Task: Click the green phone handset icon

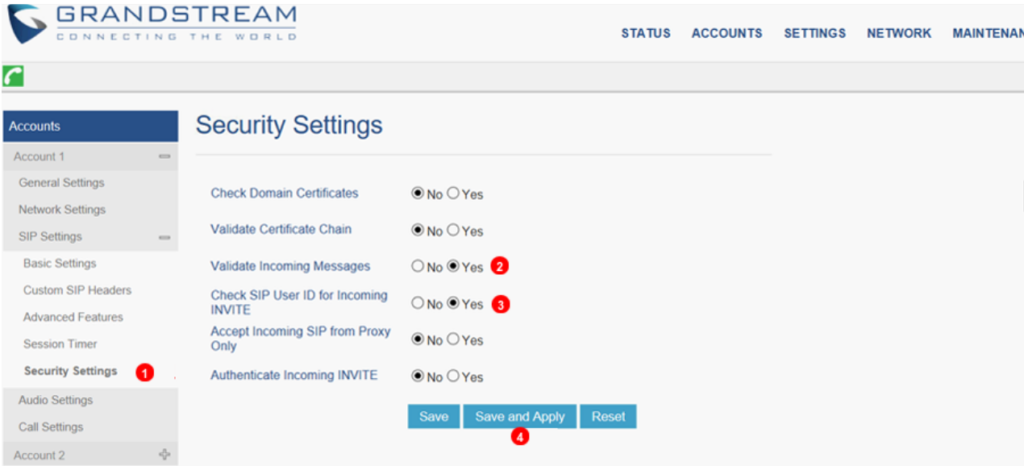Action: point(14,77)
